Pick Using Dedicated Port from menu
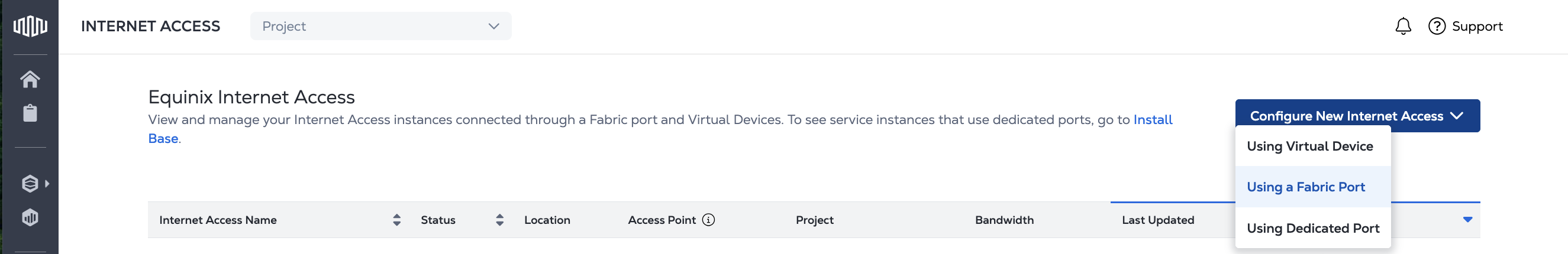Viewport: 1568px width, 254px height. pyautogui.click(x=1313, y=229)
